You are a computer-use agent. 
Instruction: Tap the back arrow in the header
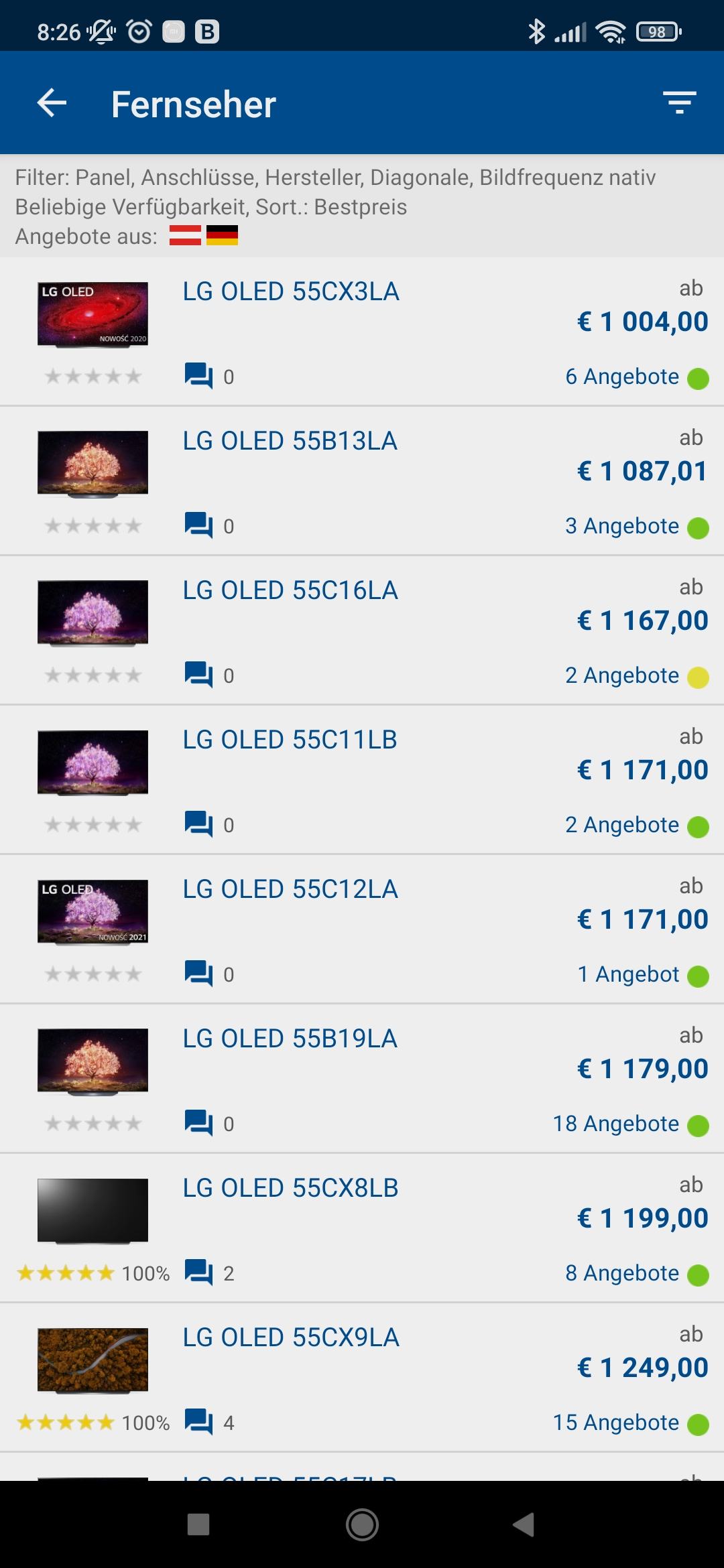[x=52, y=103]
